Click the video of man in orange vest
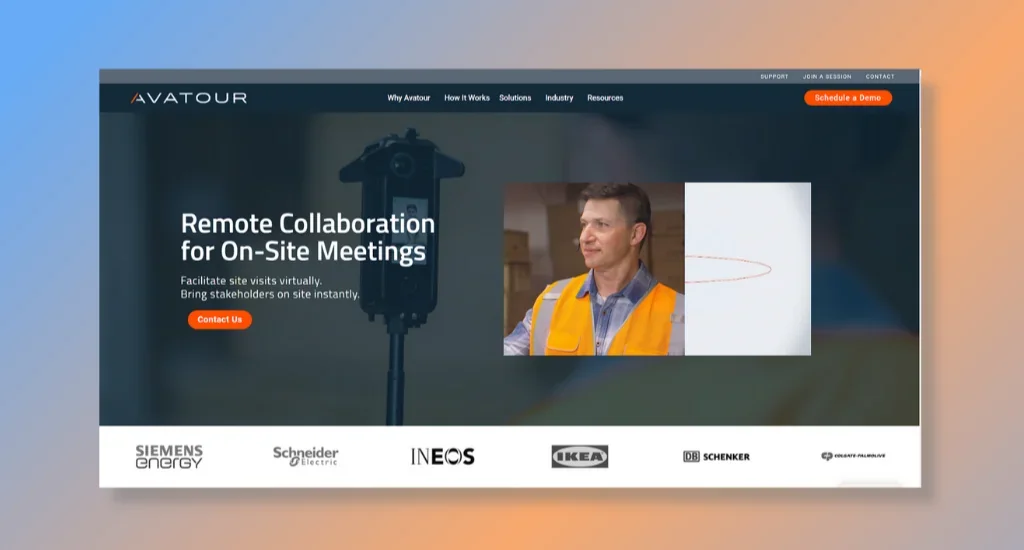The height and width of the screenshot is (550, 1024). 594,269
